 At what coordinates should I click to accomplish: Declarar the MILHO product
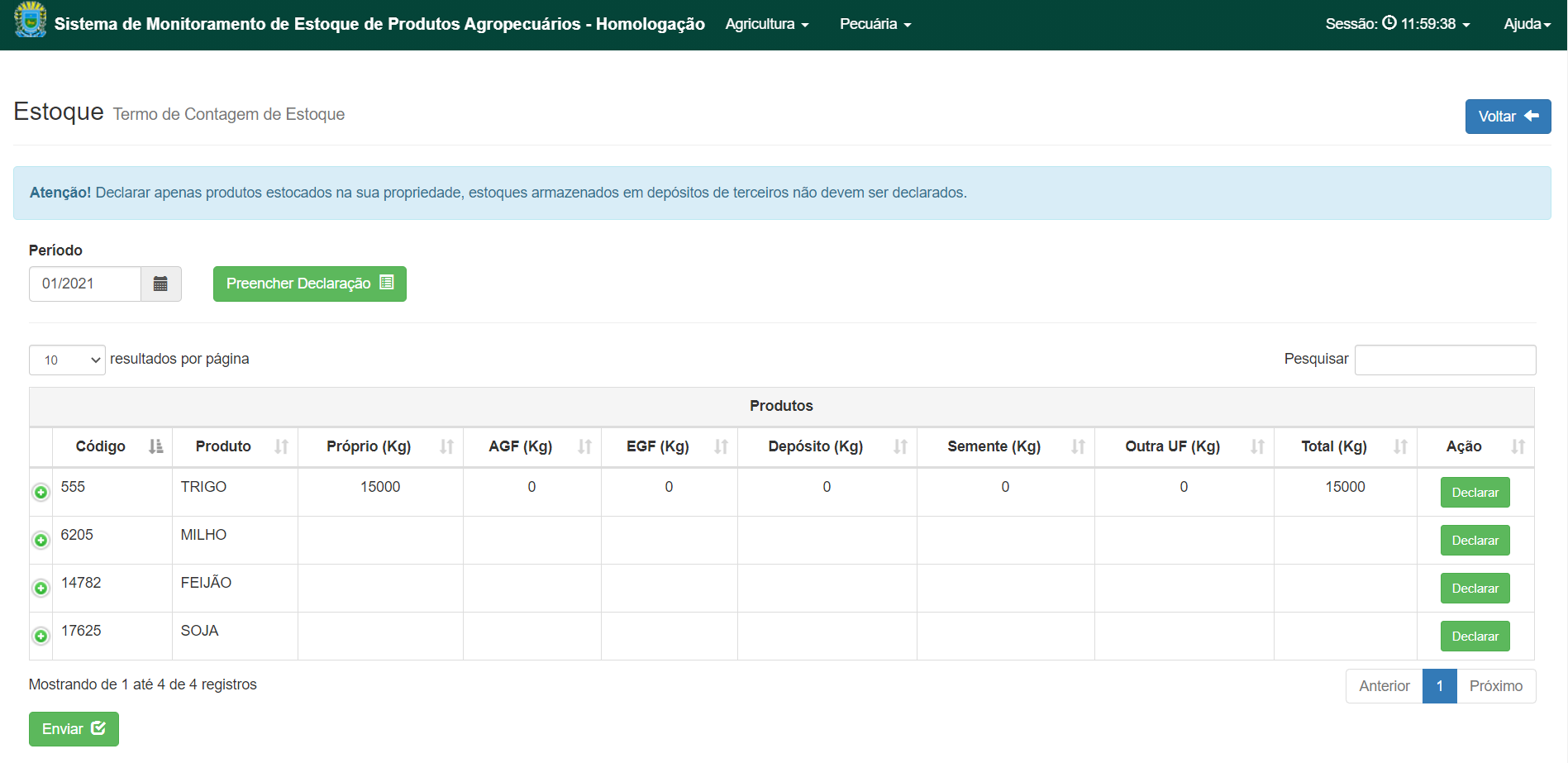click(x=1475, y=541)
